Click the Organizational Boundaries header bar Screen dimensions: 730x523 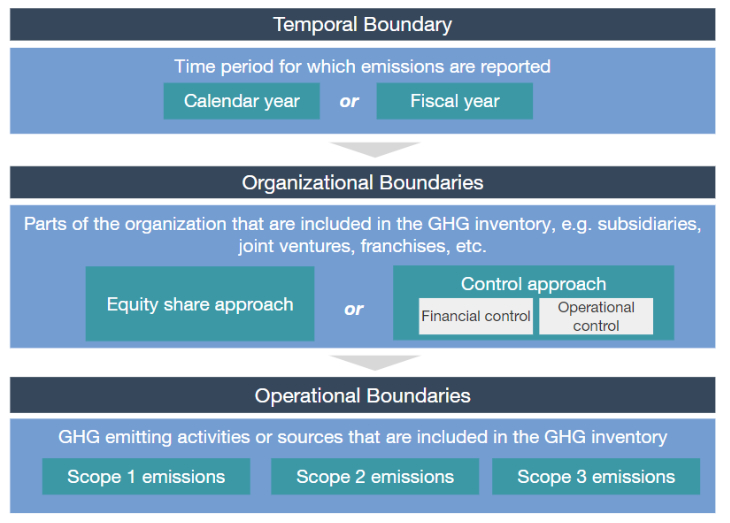(362, 183)
